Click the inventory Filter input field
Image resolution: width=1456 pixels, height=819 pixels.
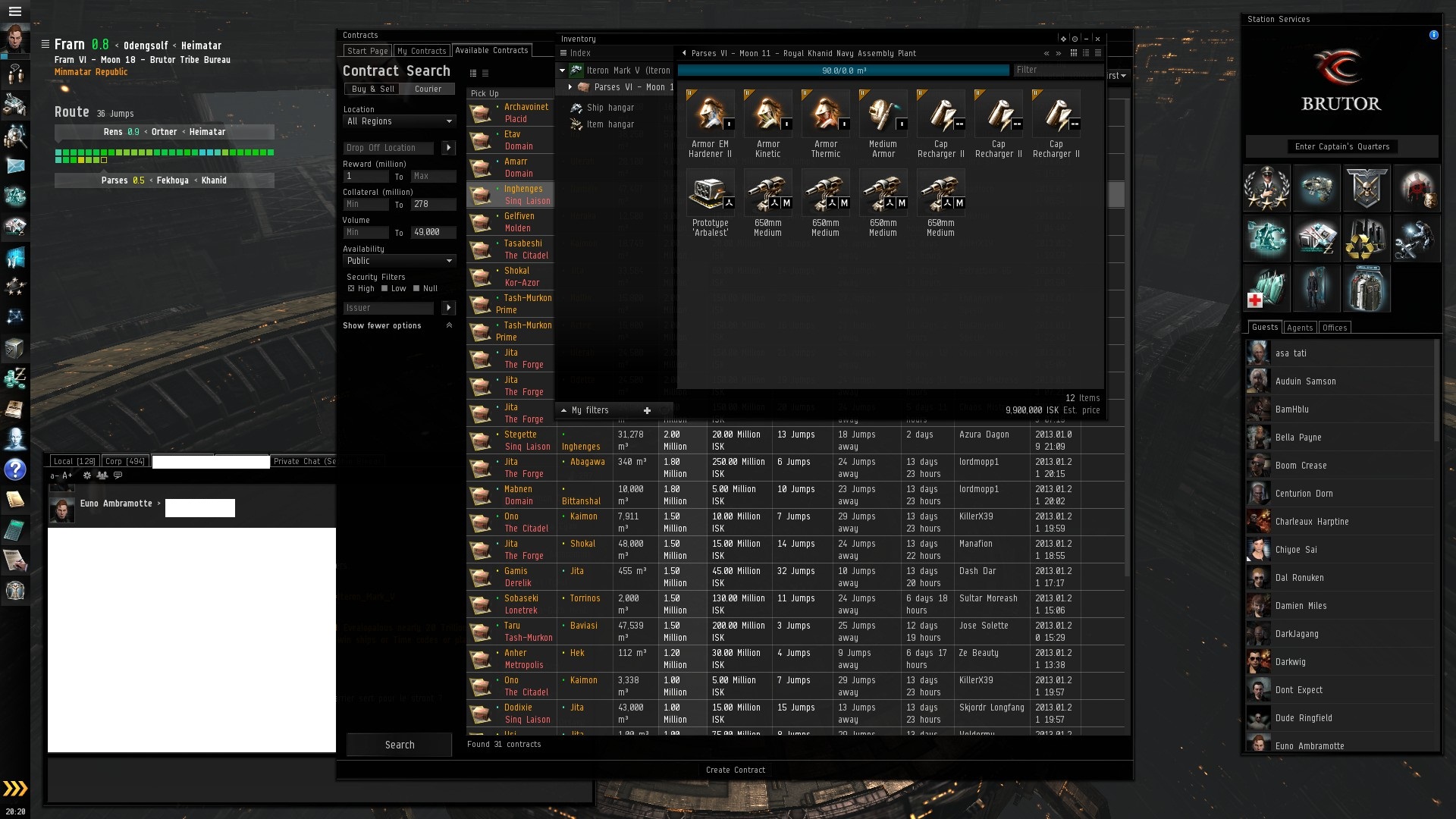(1058, 70)
